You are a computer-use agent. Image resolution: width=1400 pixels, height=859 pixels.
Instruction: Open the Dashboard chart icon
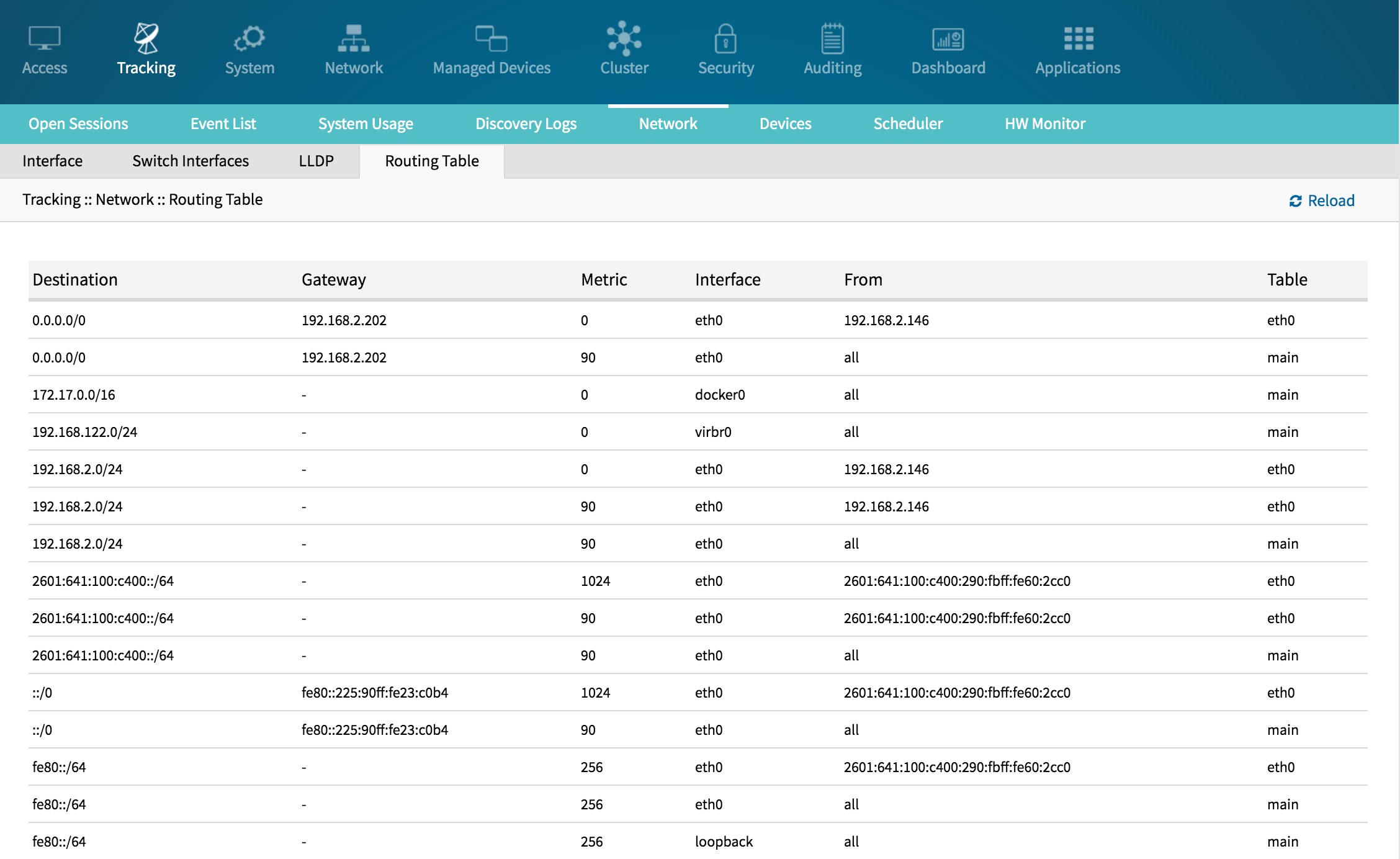pos(948,40)
